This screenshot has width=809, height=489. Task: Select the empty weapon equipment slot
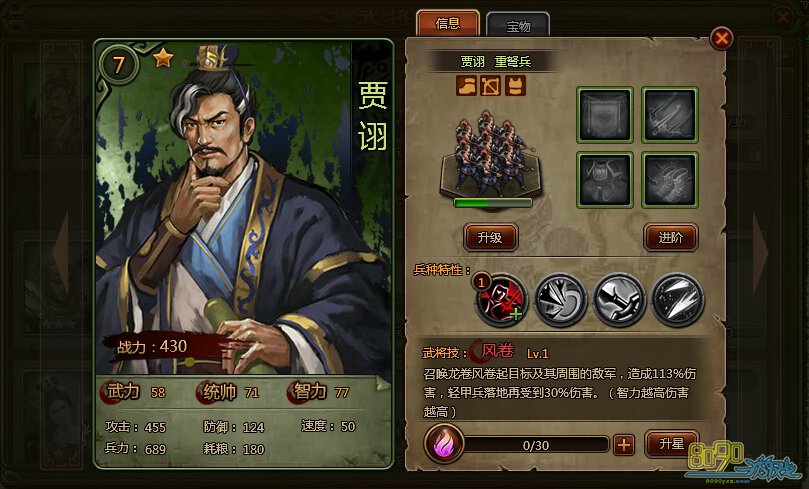click(x=670, y=115)
